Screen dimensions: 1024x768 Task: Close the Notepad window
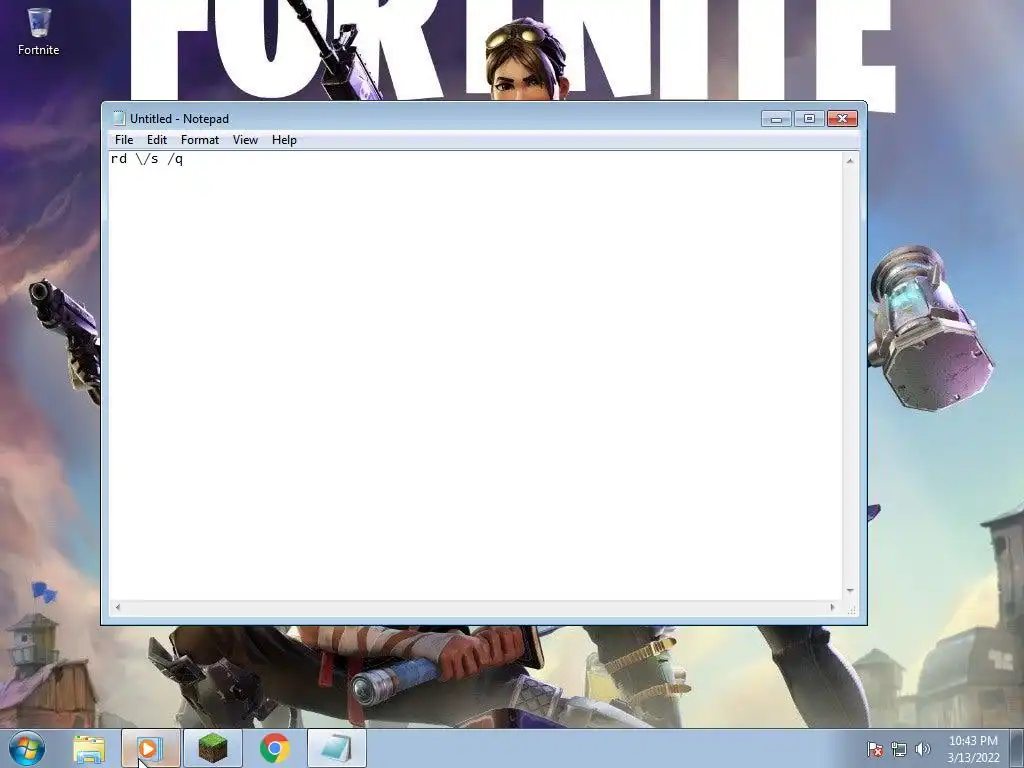(x=842, y=118)
